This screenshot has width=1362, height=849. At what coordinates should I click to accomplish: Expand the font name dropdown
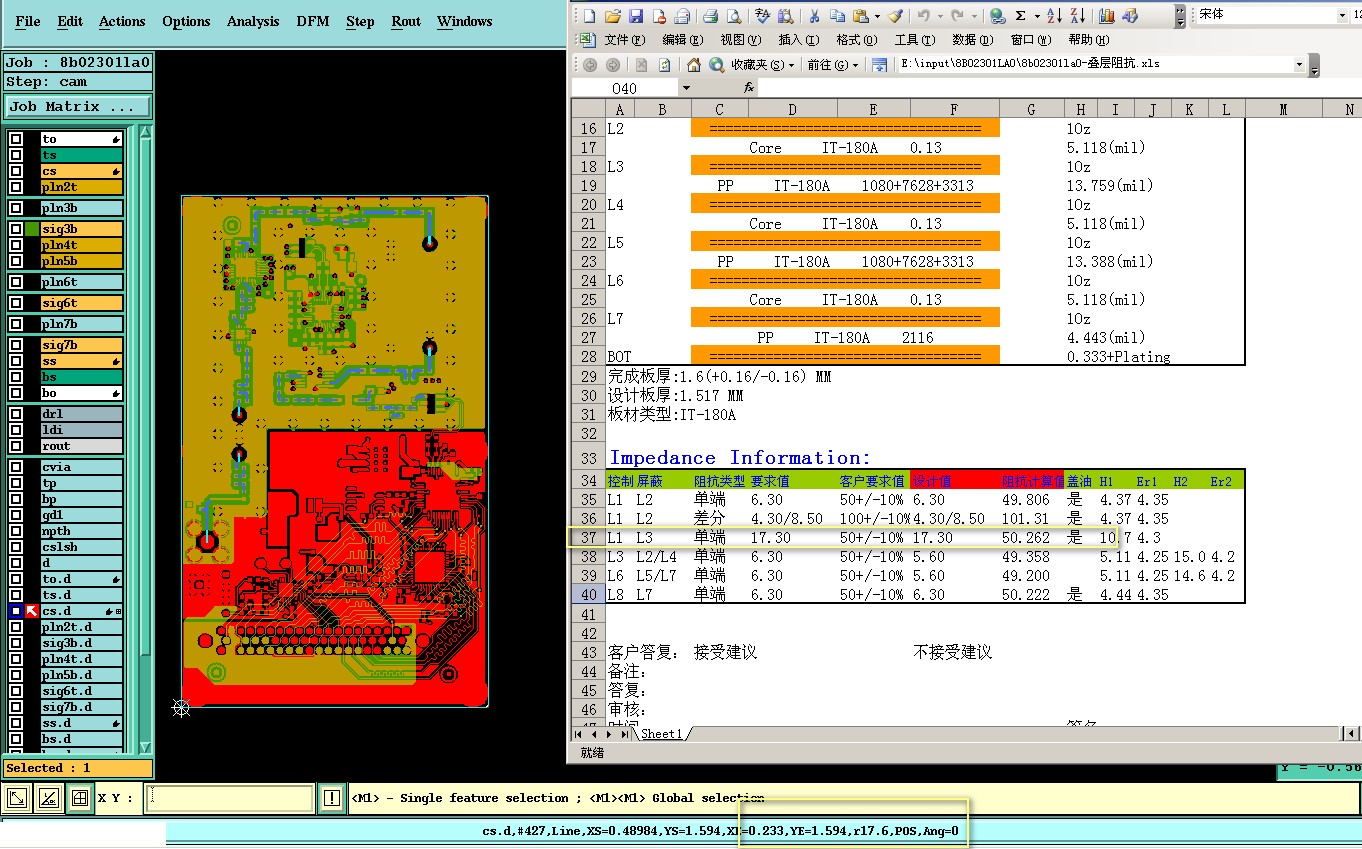[1341, 15]
